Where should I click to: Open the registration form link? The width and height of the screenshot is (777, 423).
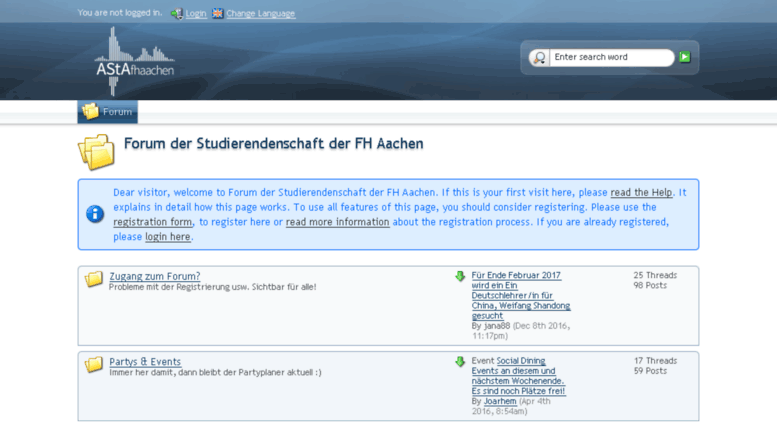(x=153, y=222)
